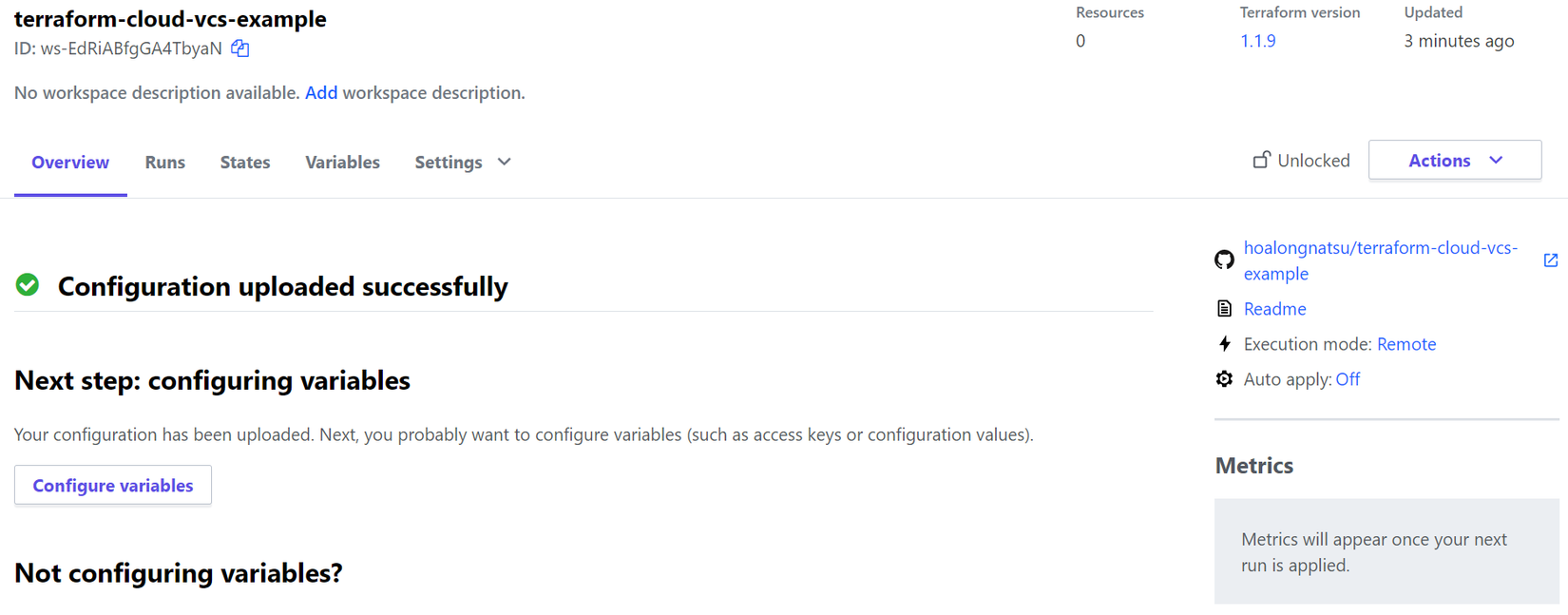Click the Readme document icon

tap(1224, 309)
